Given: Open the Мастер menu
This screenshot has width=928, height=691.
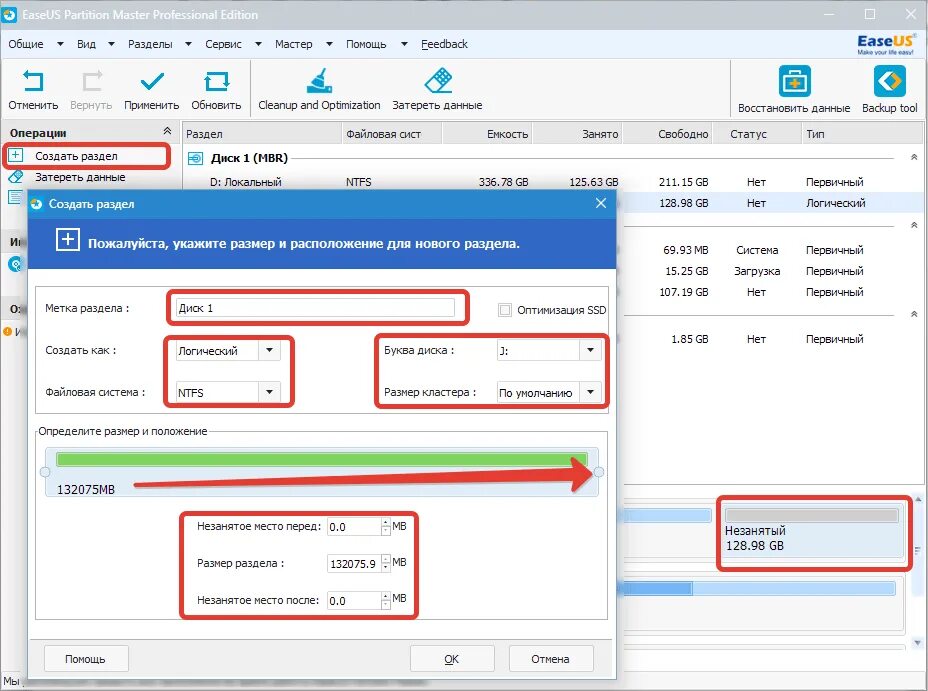Looking at the screenshot, I should [294, 44].
